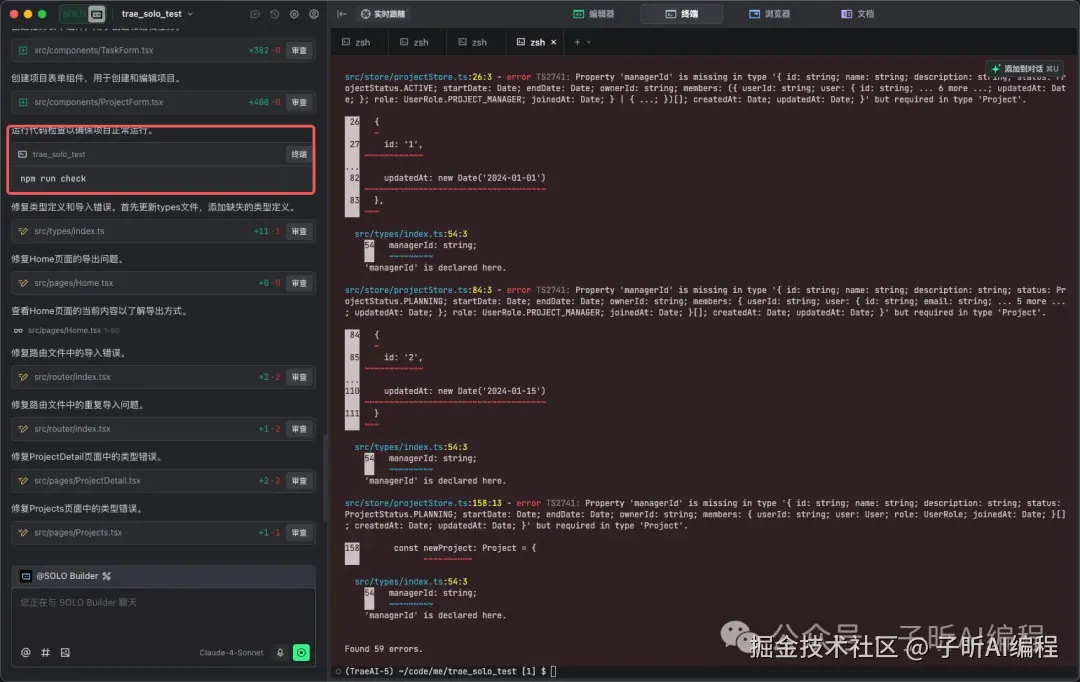Select the first zsh terminal tab

point(357,42)
